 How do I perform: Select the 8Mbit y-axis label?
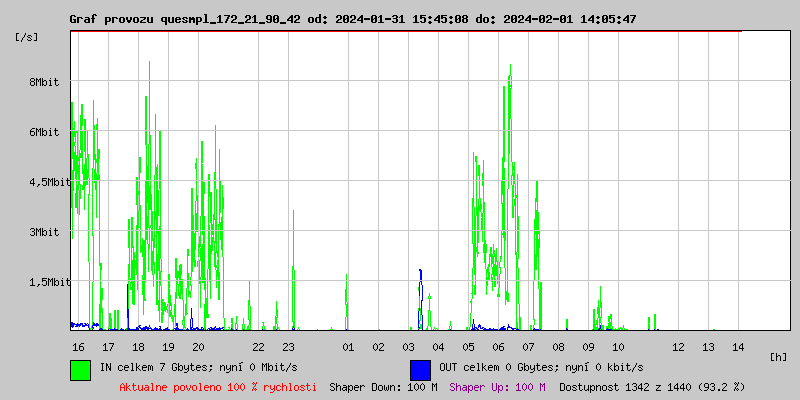coord(44,82)
